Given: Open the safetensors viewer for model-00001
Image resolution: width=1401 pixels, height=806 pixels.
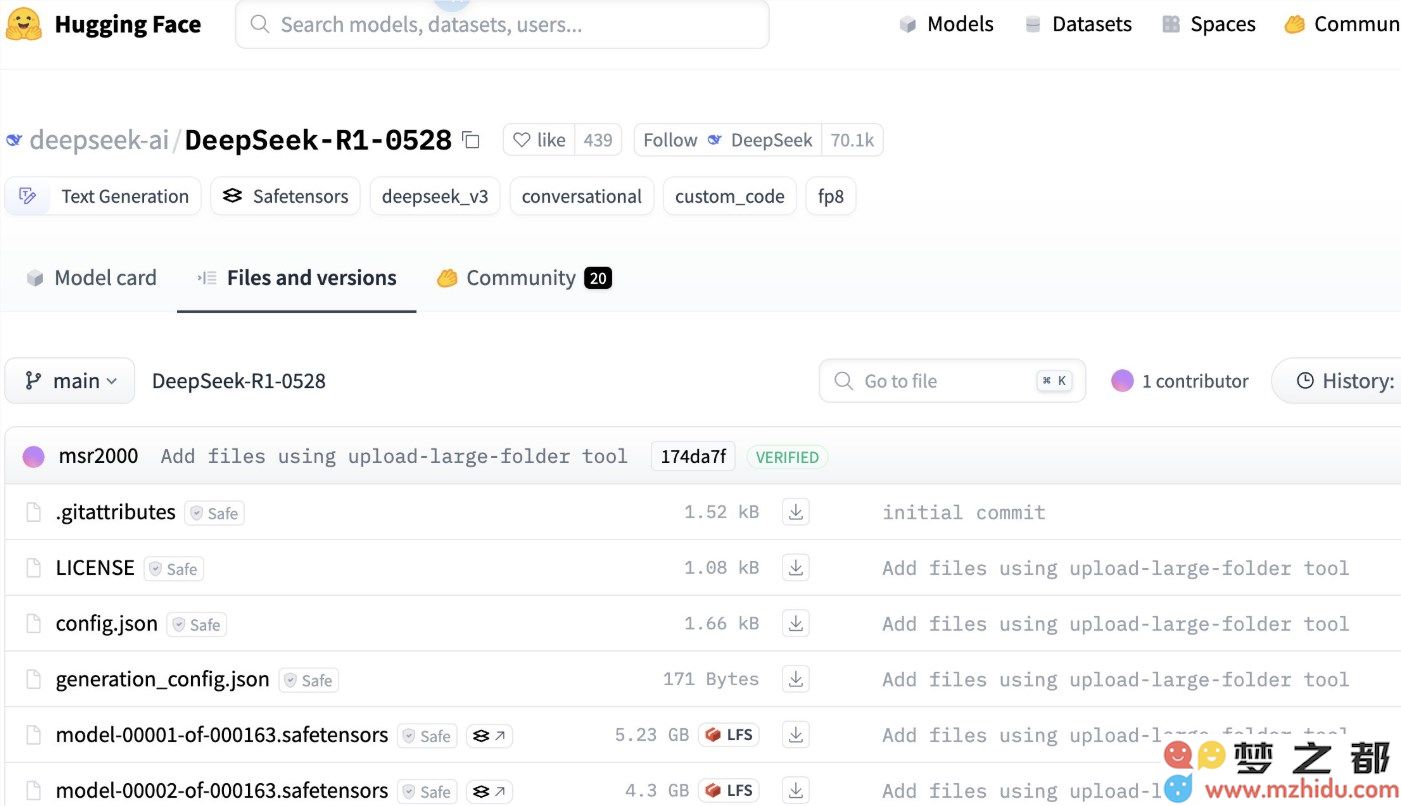Looking at the screenshot, I should pyautogui.click(x=489, y=736).
